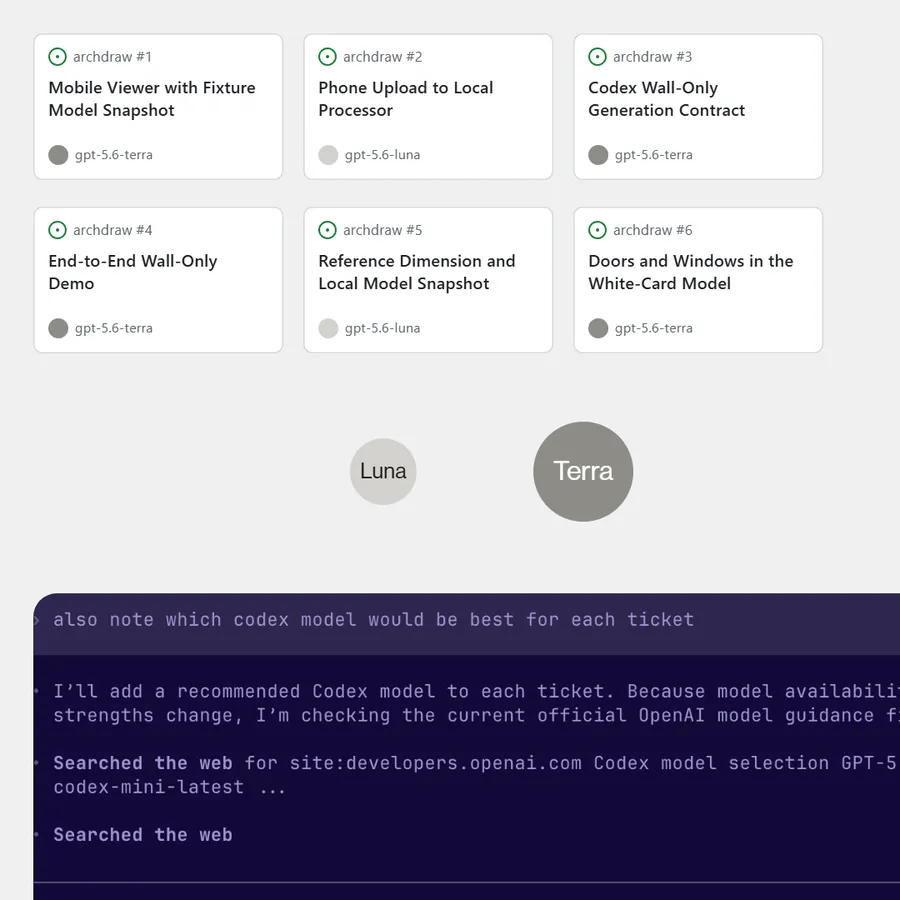Click the gray terra avatar on archdraw #1 card
900x900 pixels.
point(58,155)
